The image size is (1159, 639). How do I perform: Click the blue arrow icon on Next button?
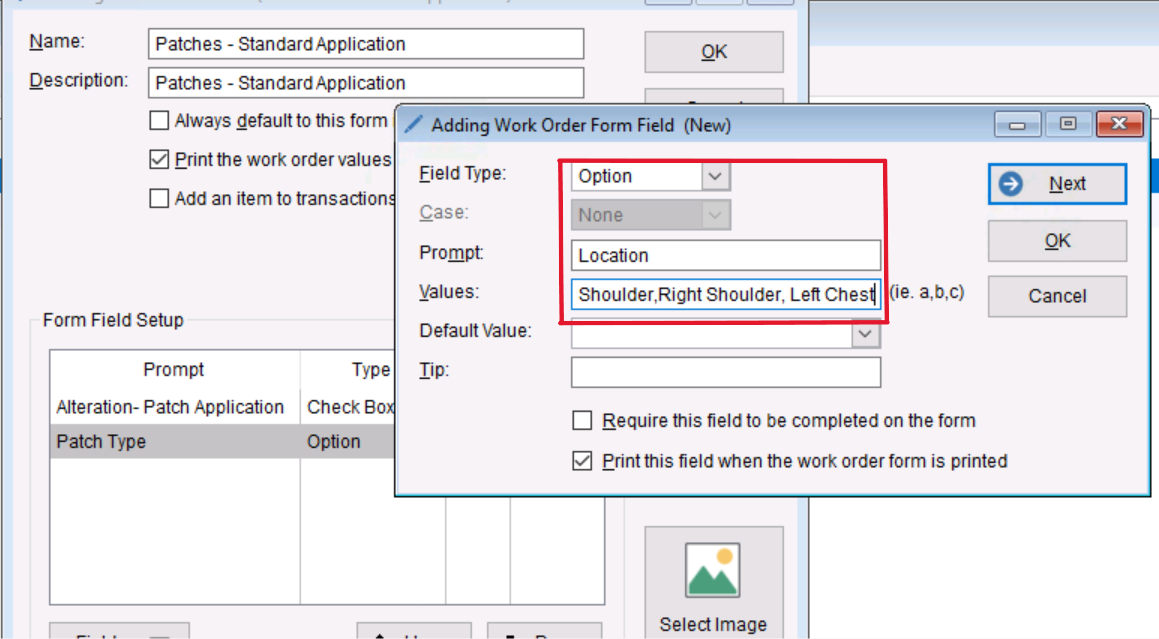[x=1011, y=184]
